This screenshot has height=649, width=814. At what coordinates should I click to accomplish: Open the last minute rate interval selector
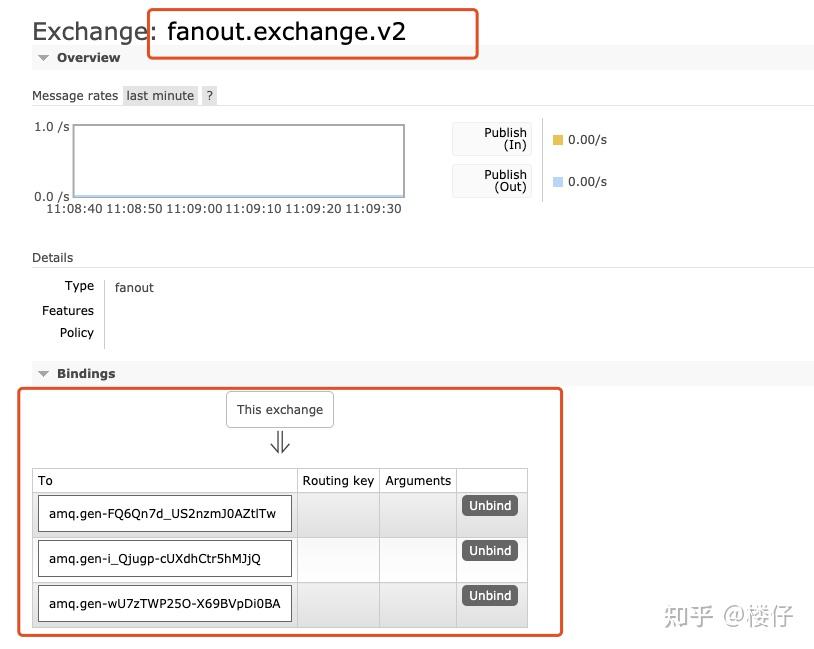[x=160, y=95]
